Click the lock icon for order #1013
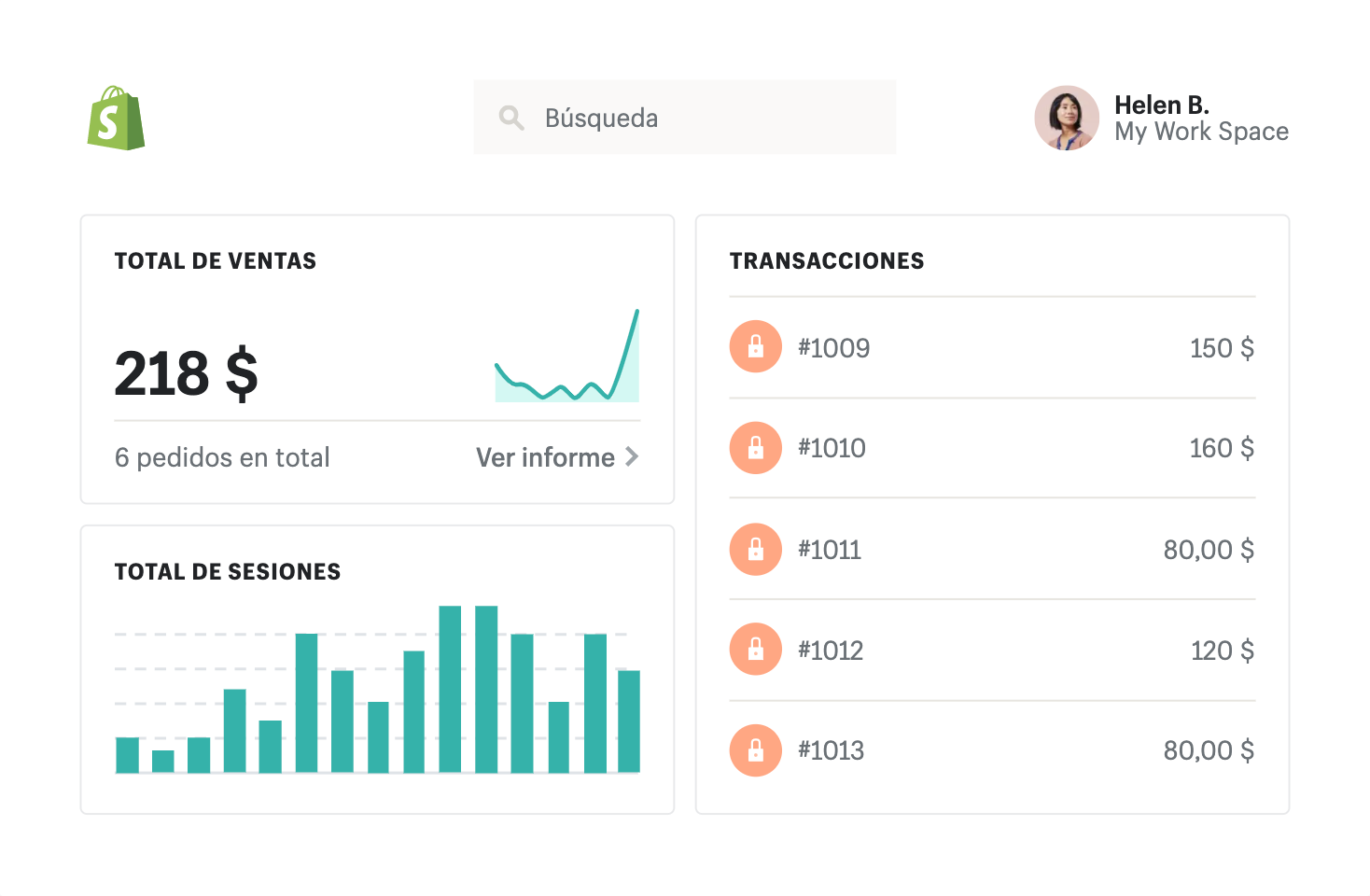Image resolution: width=1370 pixels, height=896 pixels. 755,750
